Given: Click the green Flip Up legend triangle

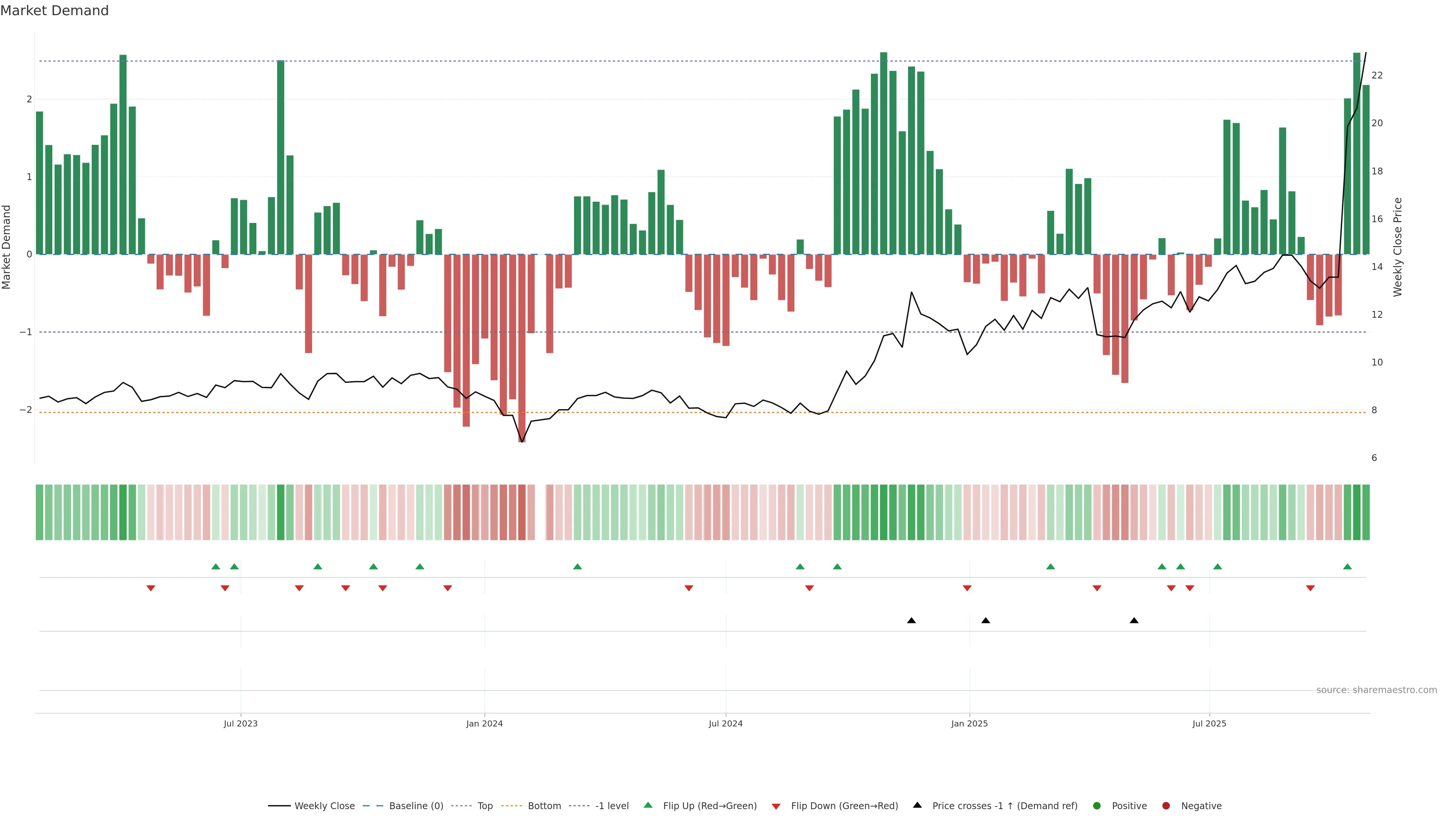Looking at the screenshot, I should [648, 805].
